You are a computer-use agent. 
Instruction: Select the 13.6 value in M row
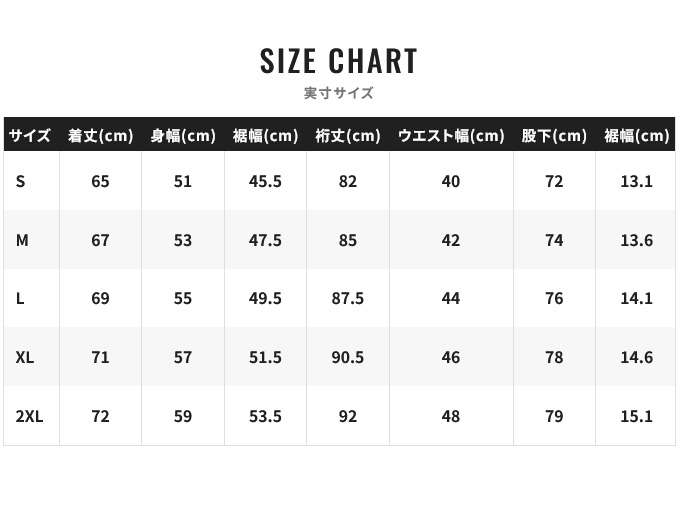coord(636,240)
